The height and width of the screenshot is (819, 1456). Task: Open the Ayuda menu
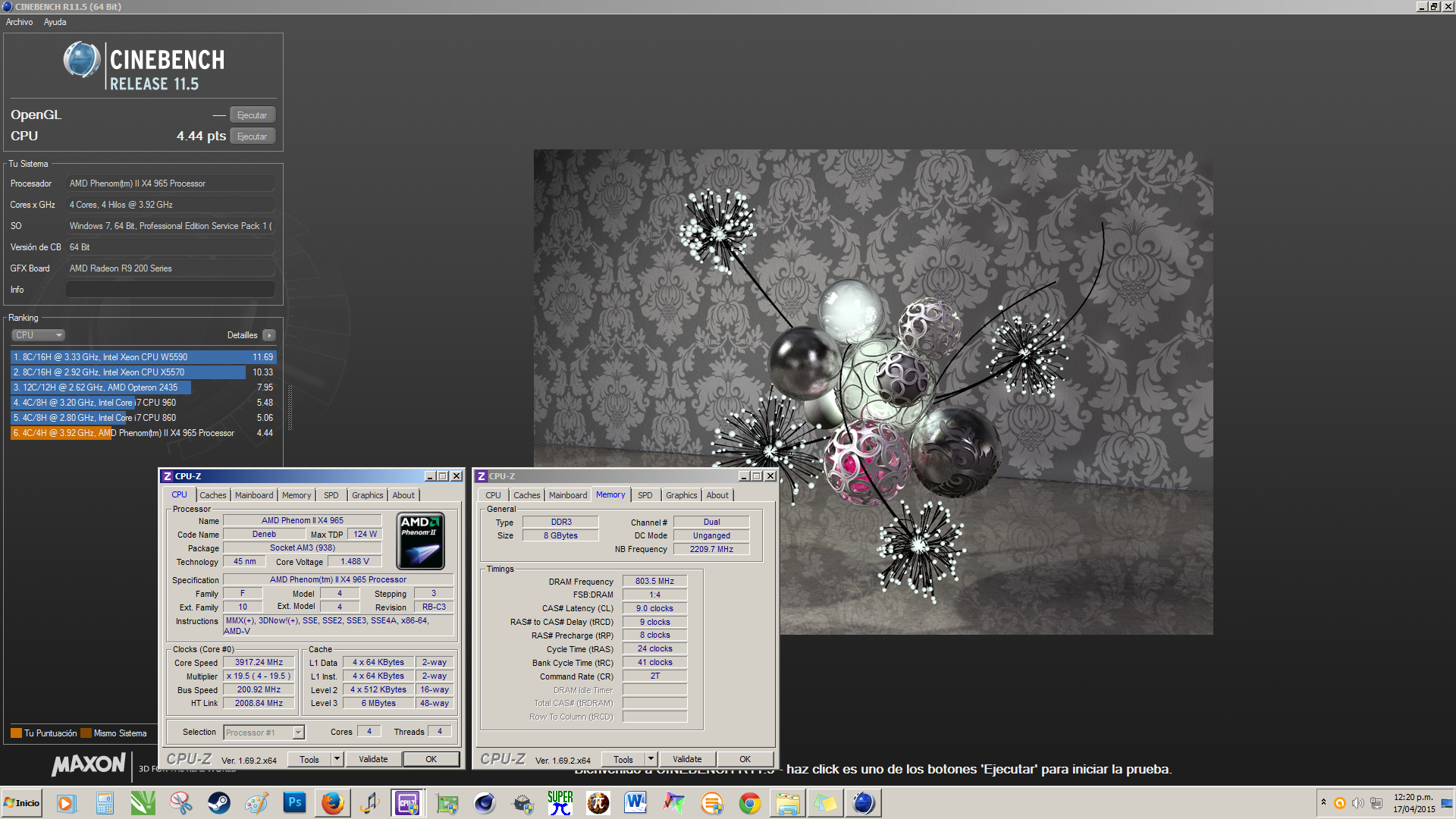[55, 22]
